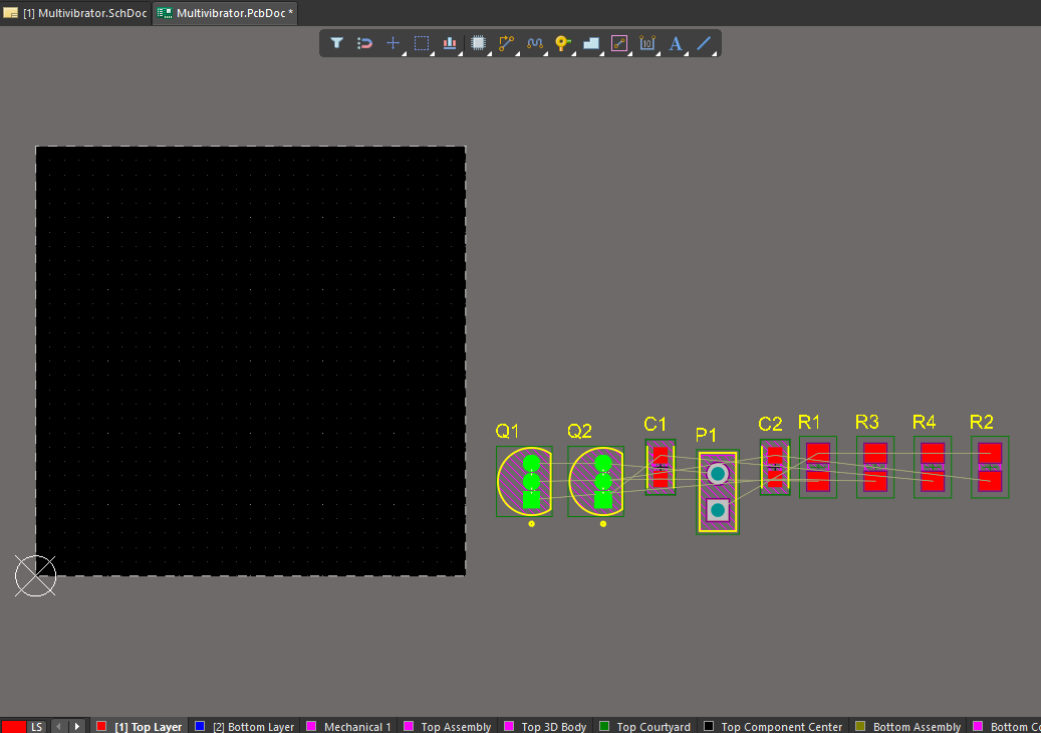Select the filter funnel tool in the toolbar
This screenshot has width=1041, height=733.
coord(336,43)
